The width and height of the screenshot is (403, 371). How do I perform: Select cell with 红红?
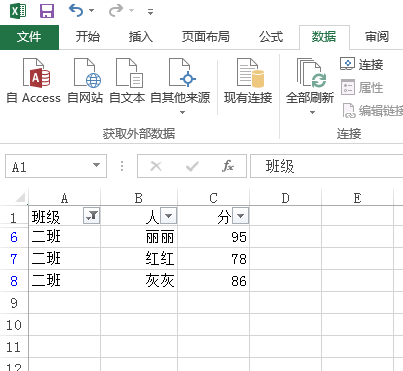click(139, 259)
